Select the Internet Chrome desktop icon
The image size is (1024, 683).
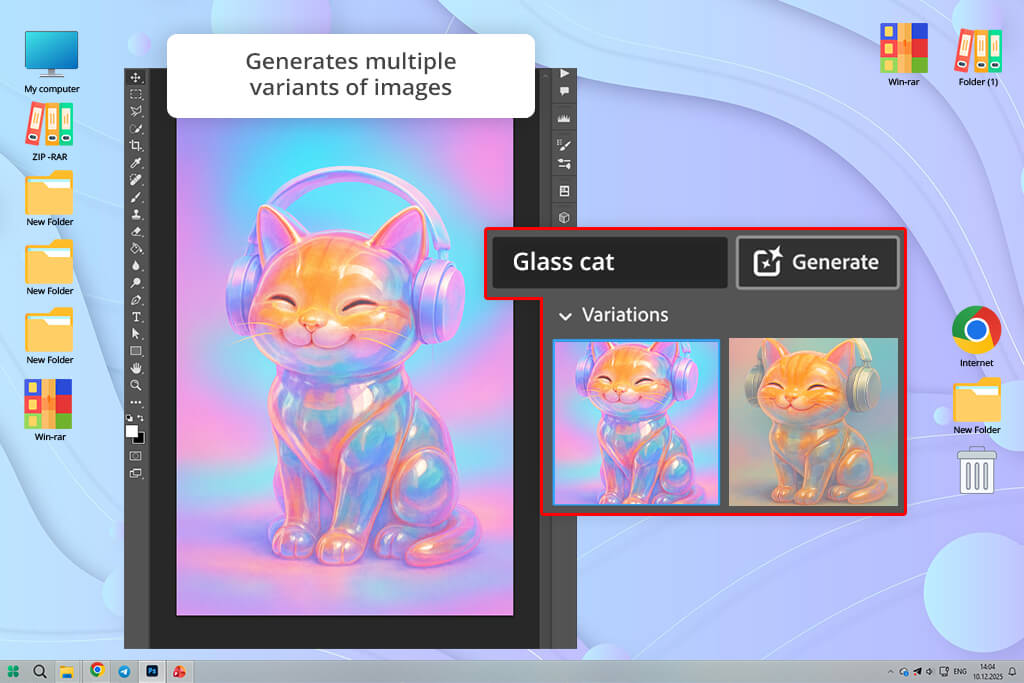976,336
